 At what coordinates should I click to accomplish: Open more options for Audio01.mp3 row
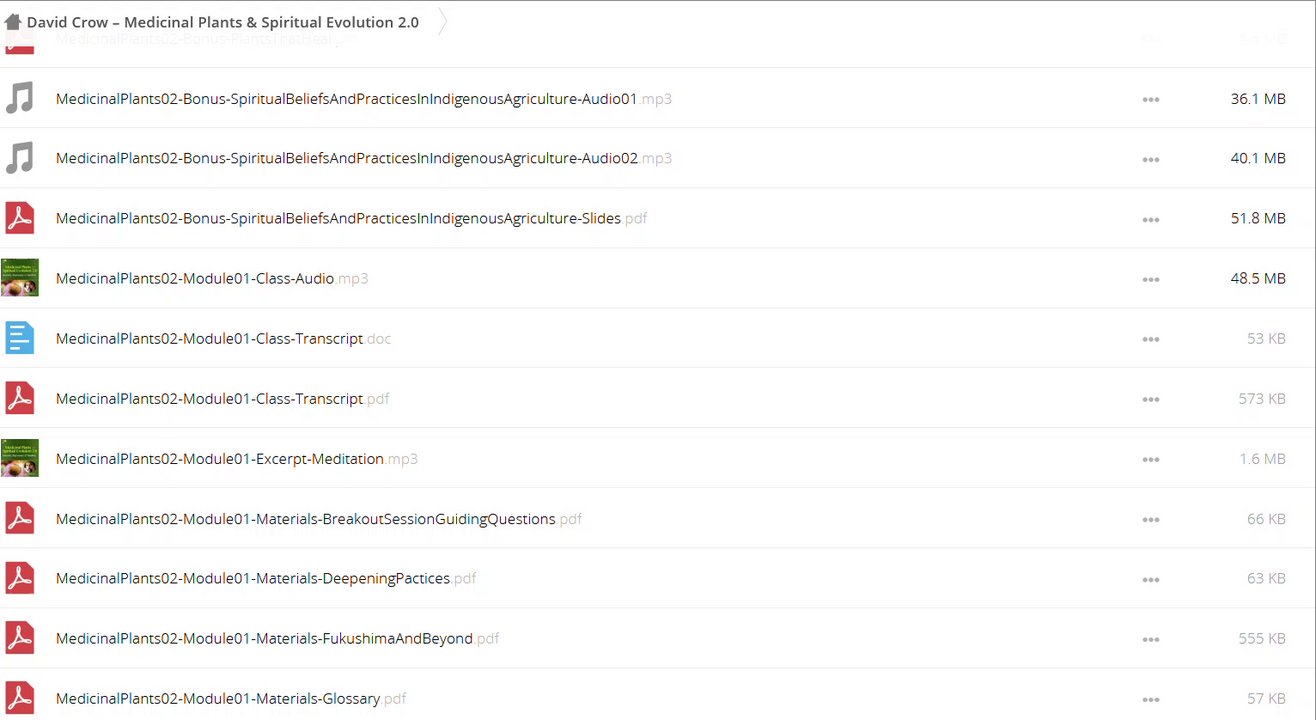1151,99
